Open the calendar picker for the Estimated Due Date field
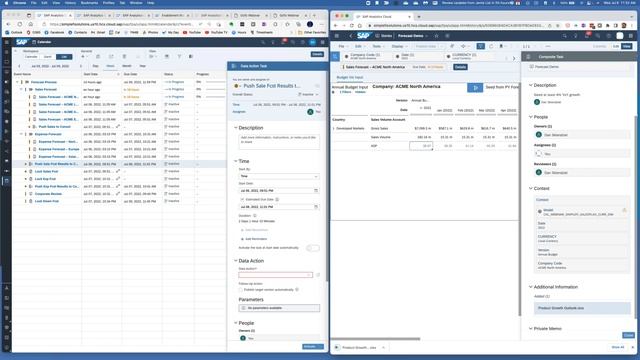 316,207
